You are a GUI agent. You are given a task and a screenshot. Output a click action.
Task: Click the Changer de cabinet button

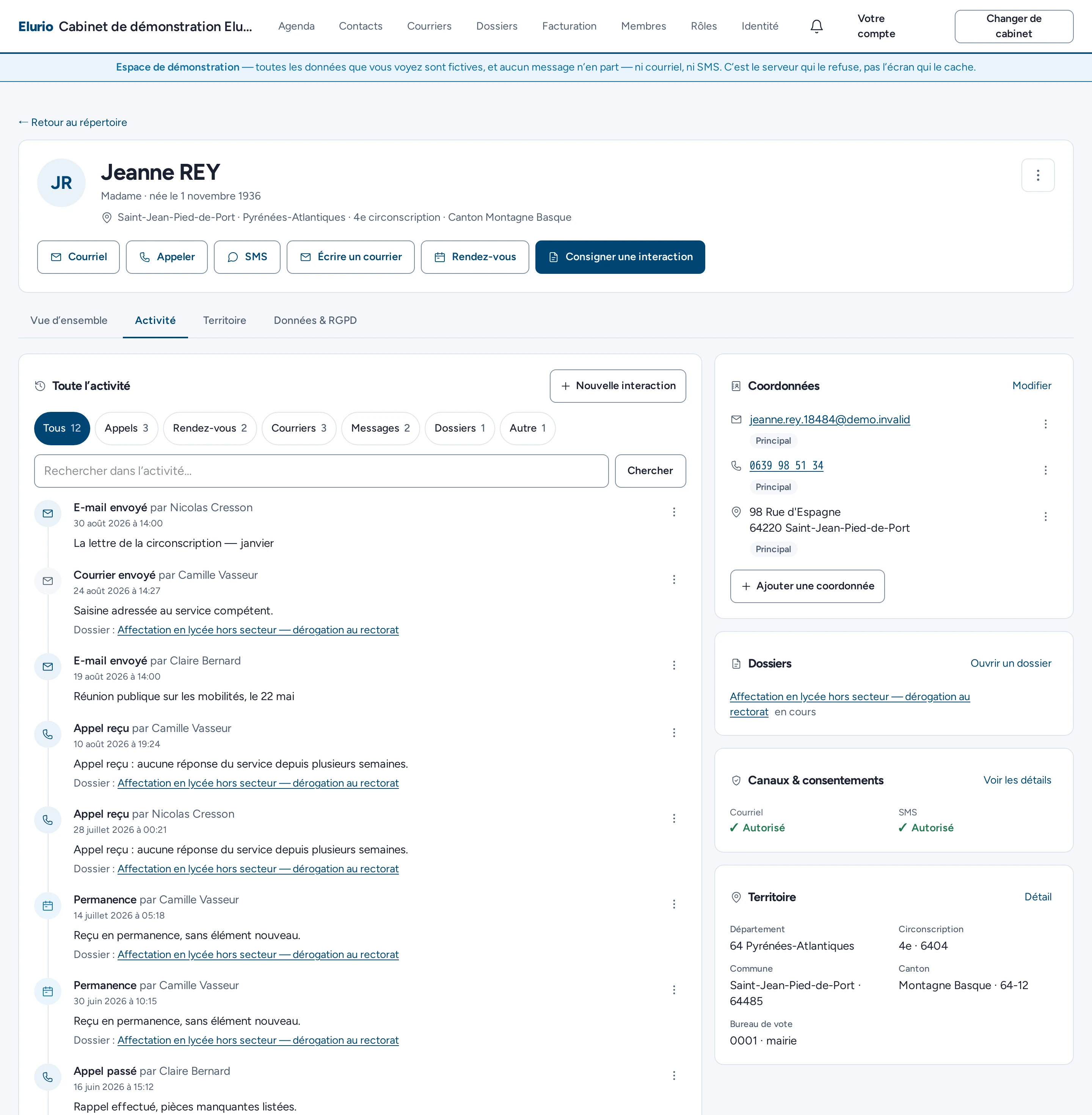1014,27
